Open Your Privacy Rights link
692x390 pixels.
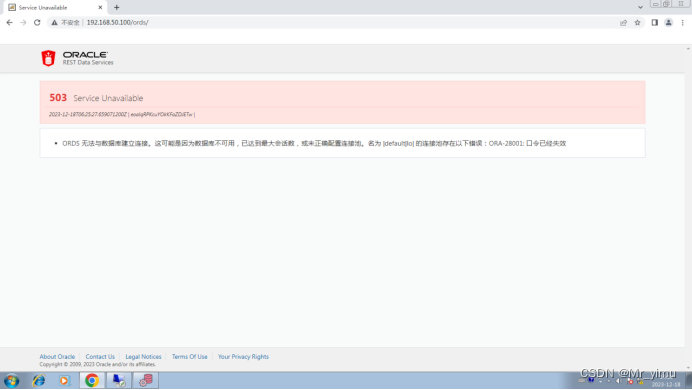(x=243, y=356)
